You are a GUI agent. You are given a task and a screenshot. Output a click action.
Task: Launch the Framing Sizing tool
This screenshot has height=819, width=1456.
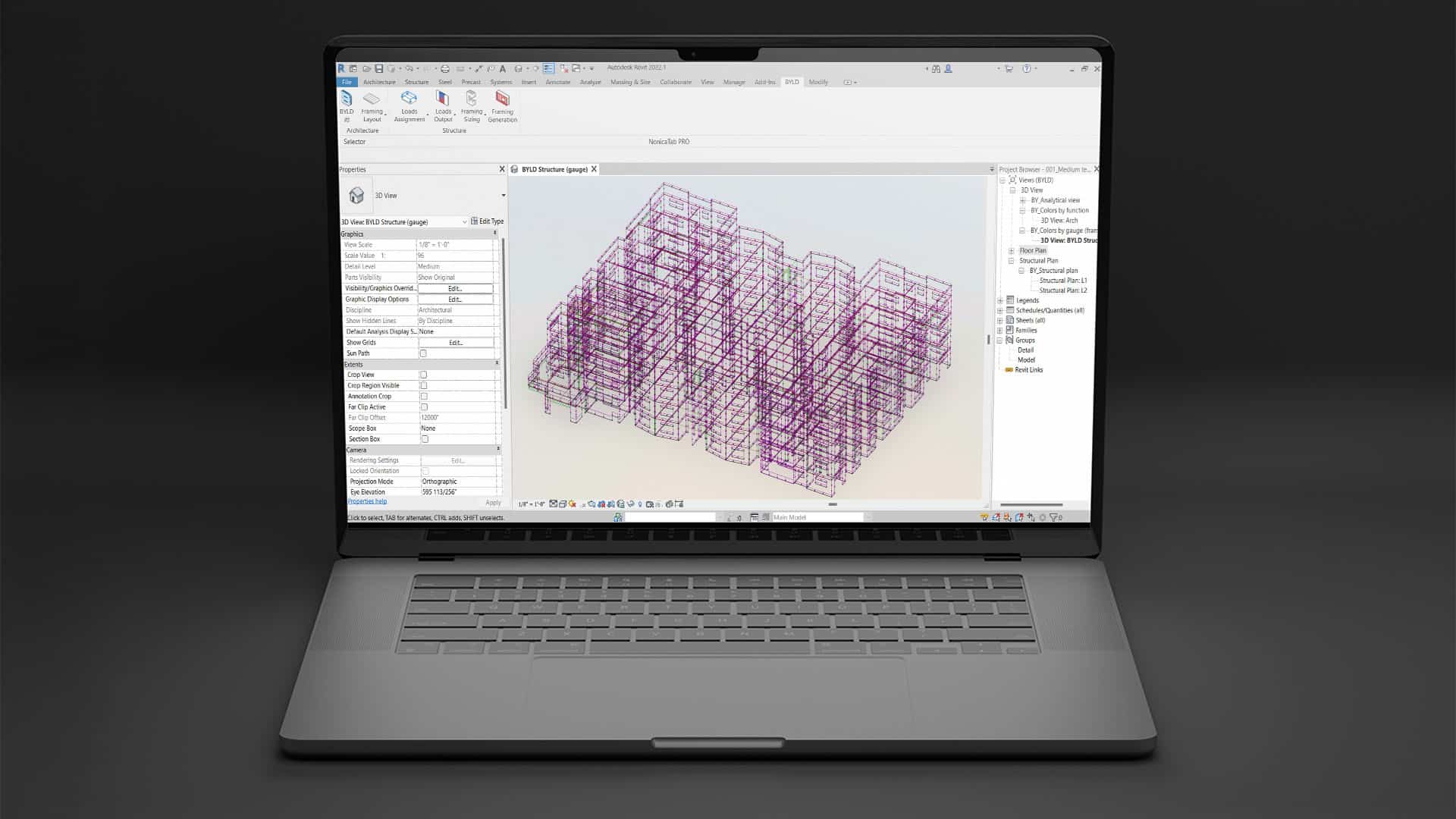pos(471,99)
